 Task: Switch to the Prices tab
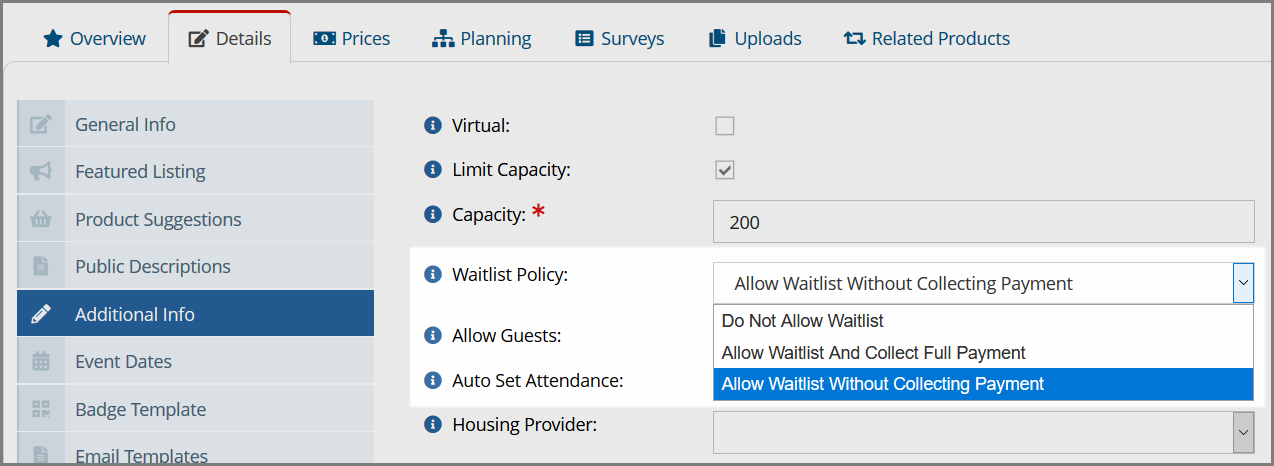click(351, 38)
